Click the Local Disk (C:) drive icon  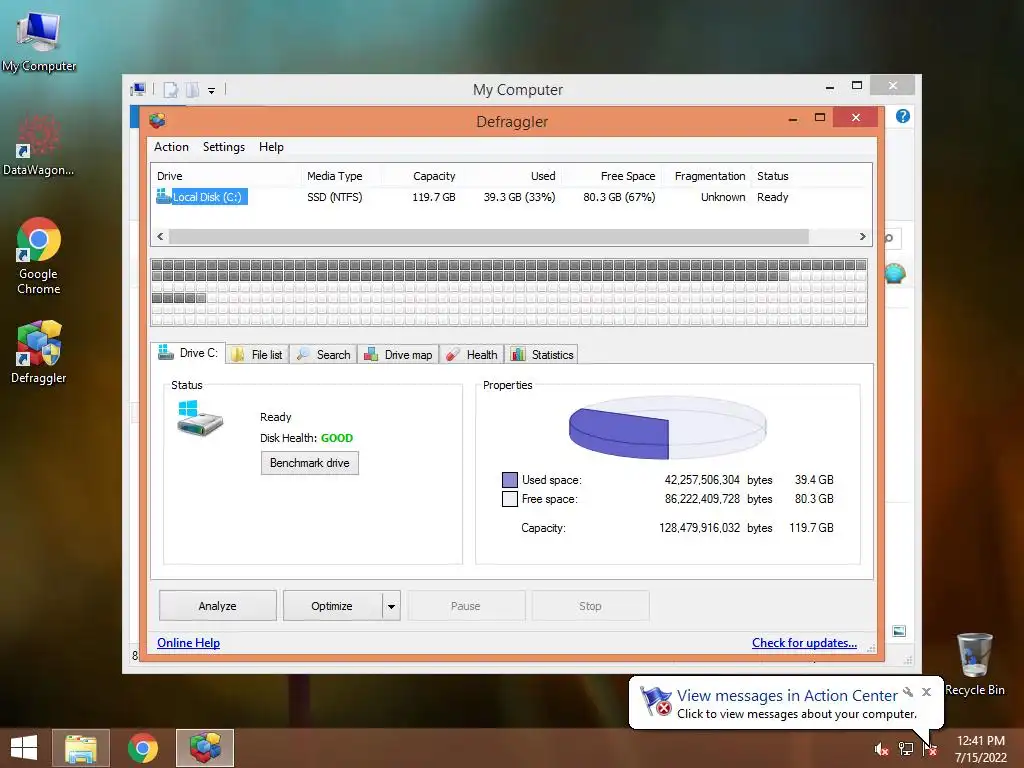coord(163,196)
